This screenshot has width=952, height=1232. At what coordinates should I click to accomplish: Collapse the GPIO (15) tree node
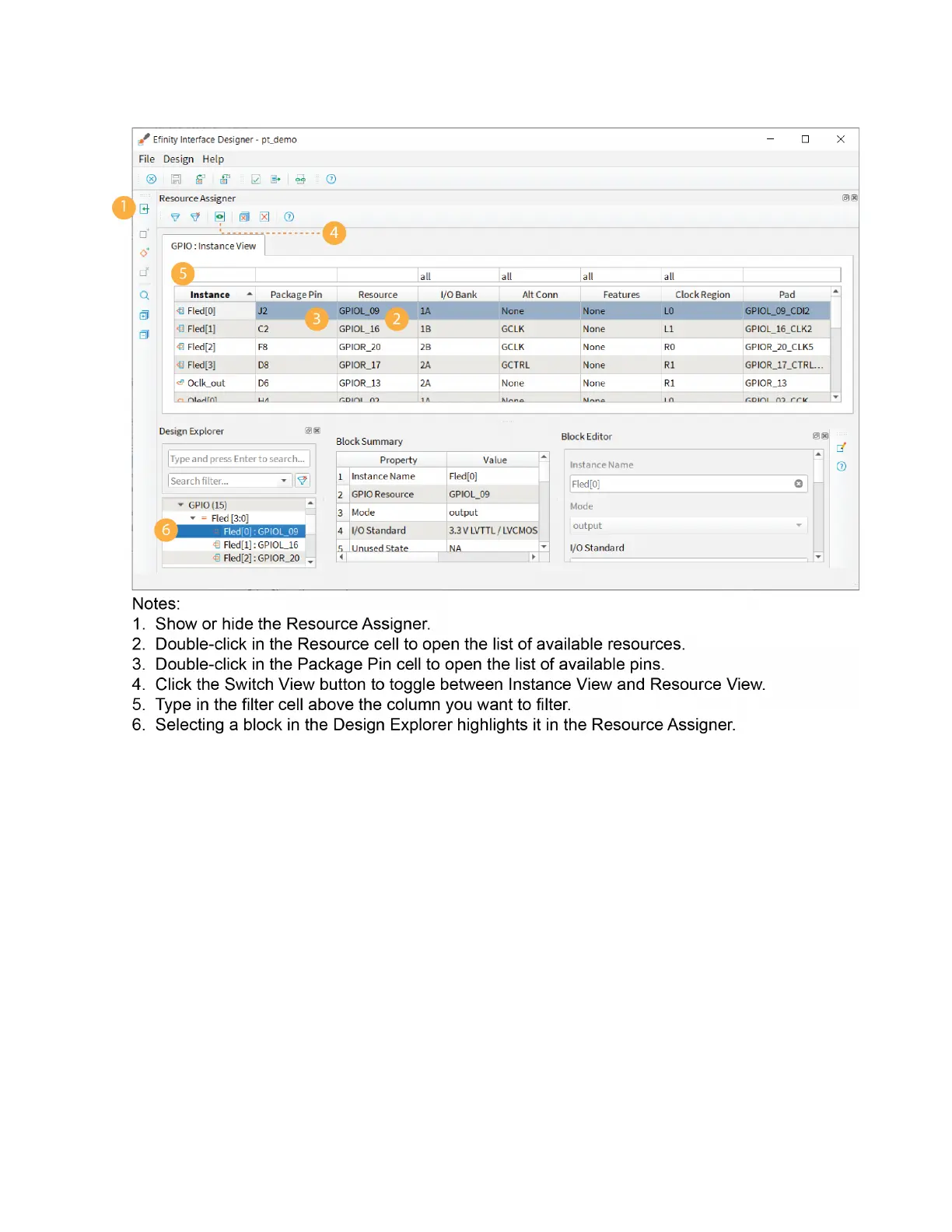click(181, 505)
